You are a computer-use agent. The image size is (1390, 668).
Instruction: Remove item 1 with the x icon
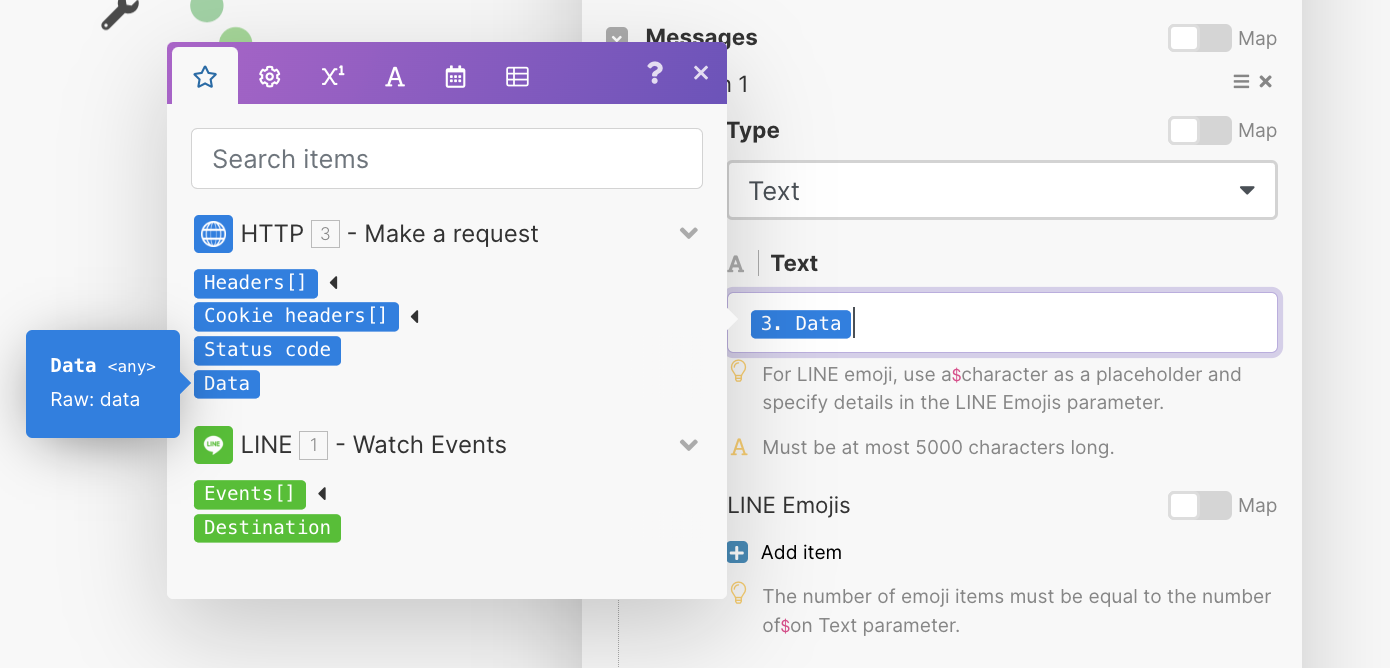1265,82
